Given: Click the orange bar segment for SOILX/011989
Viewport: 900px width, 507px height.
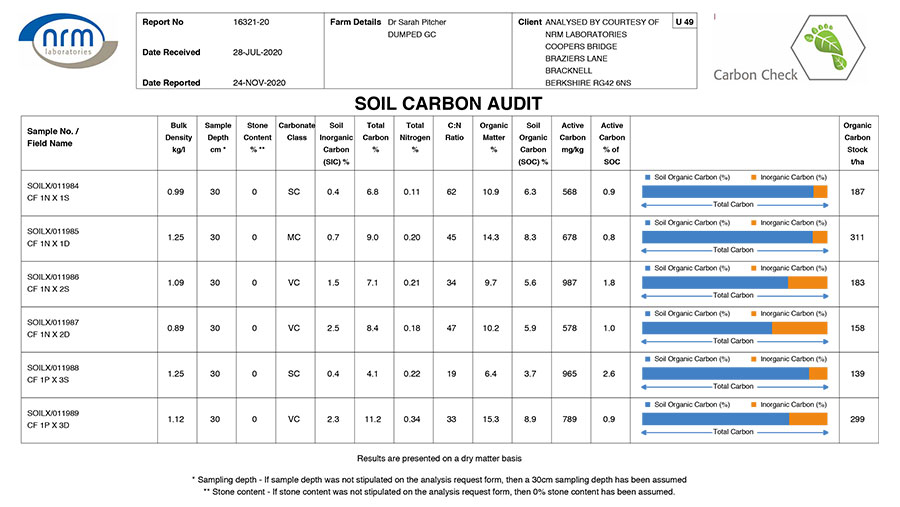Looking at the screenshot, I should pyautogui.click(x=808, y=419).
